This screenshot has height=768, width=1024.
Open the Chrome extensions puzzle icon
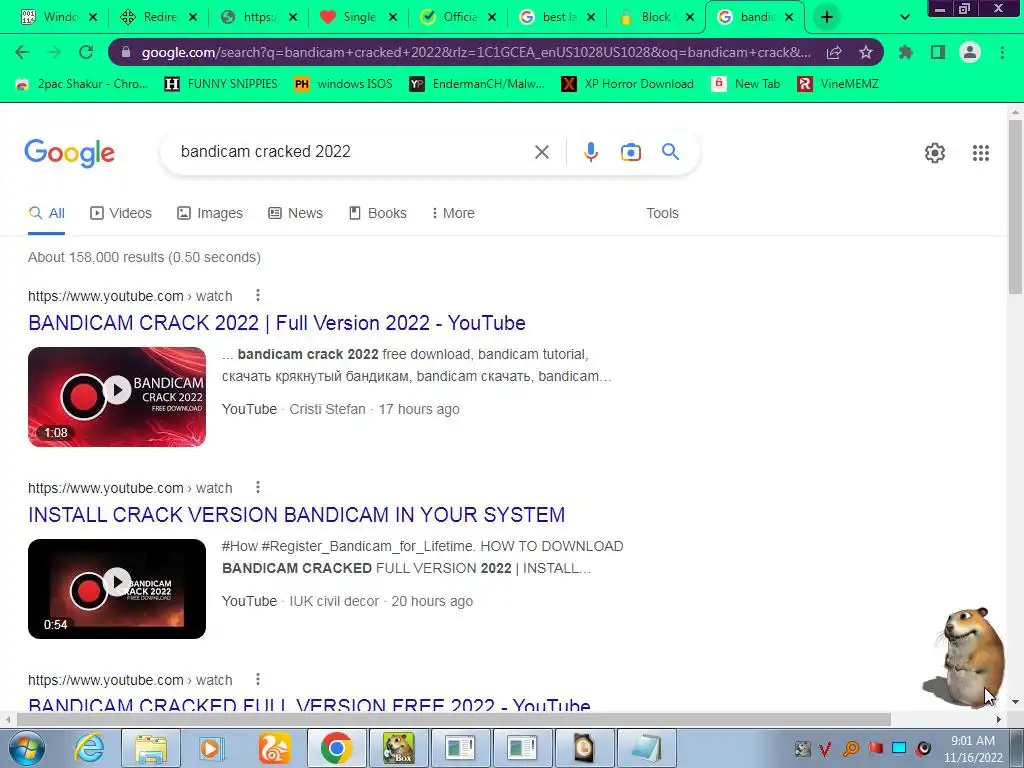pyautogui.click(x=906, y=52)
